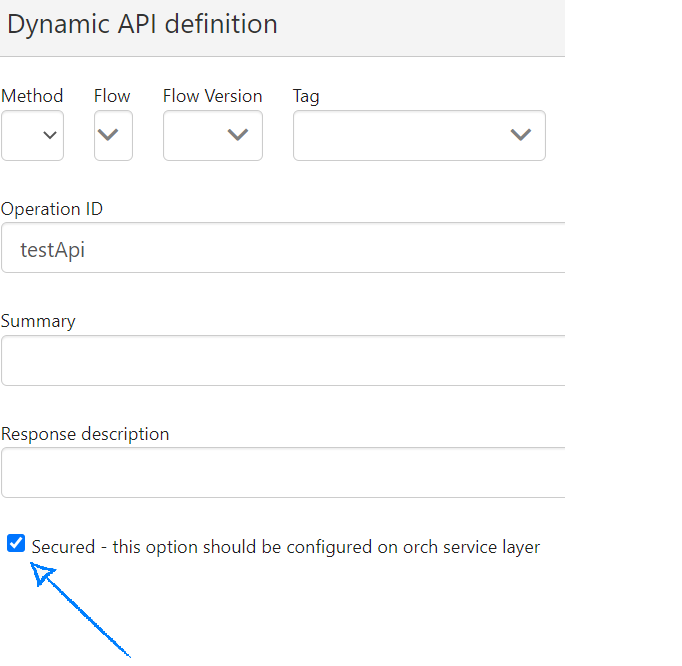Click the Response description label
The width and height of the screenshot is (682, 666).
coord(85,434)
